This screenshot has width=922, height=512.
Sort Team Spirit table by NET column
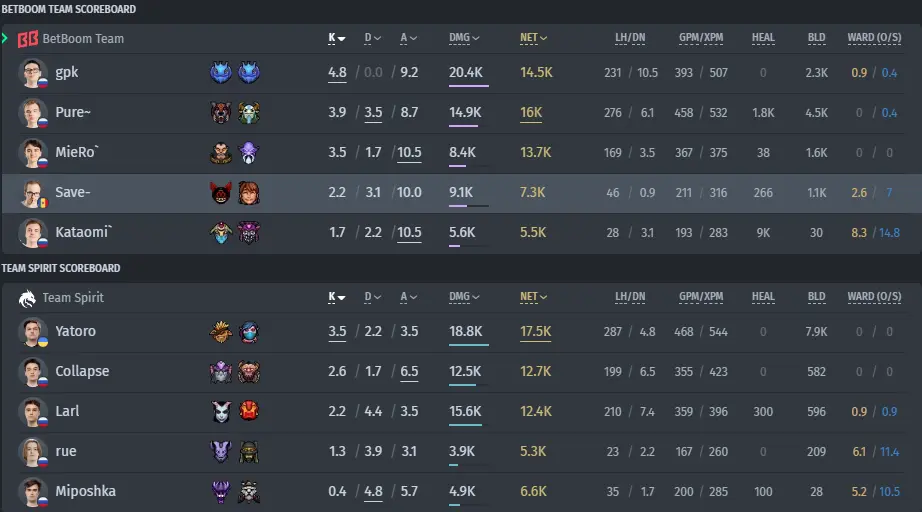point(533,297)
